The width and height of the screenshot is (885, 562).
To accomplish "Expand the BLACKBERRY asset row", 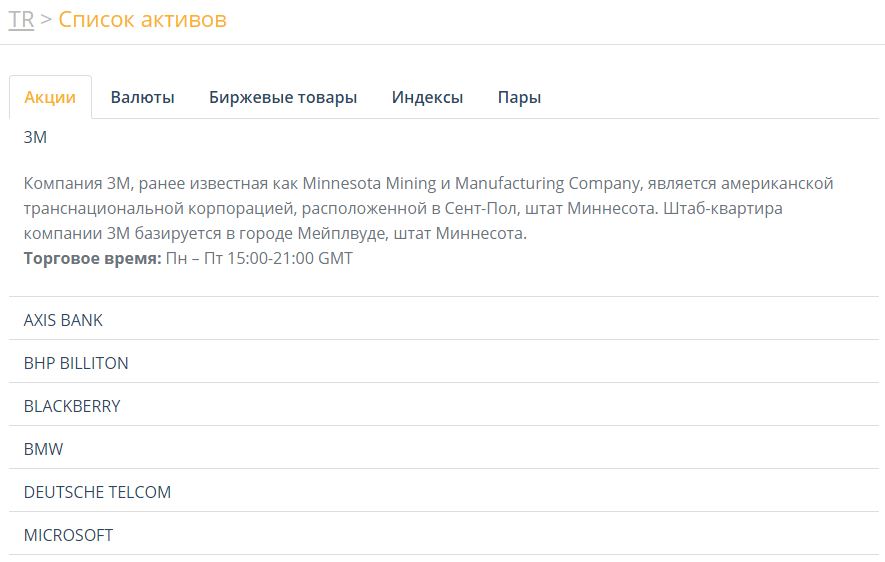I will 72,406.
